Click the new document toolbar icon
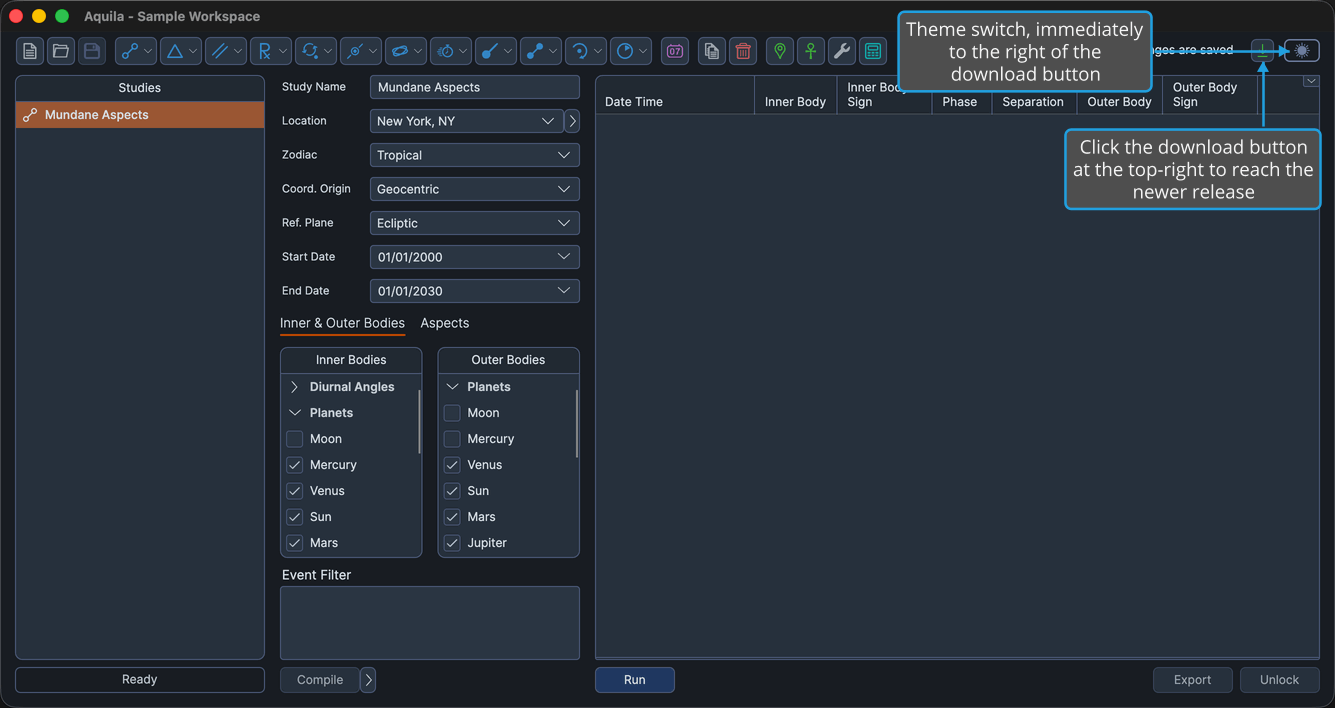Screen dimensions: 1335x708 (x=30, y=51)
